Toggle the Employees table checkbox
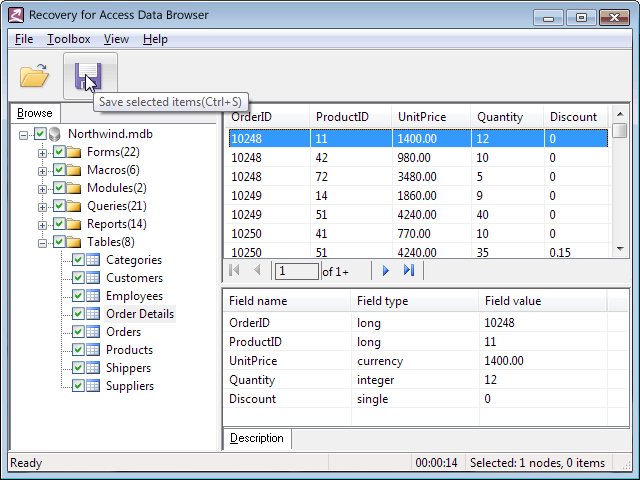This screenshot has width=640, height=480. tap(78, 296)
